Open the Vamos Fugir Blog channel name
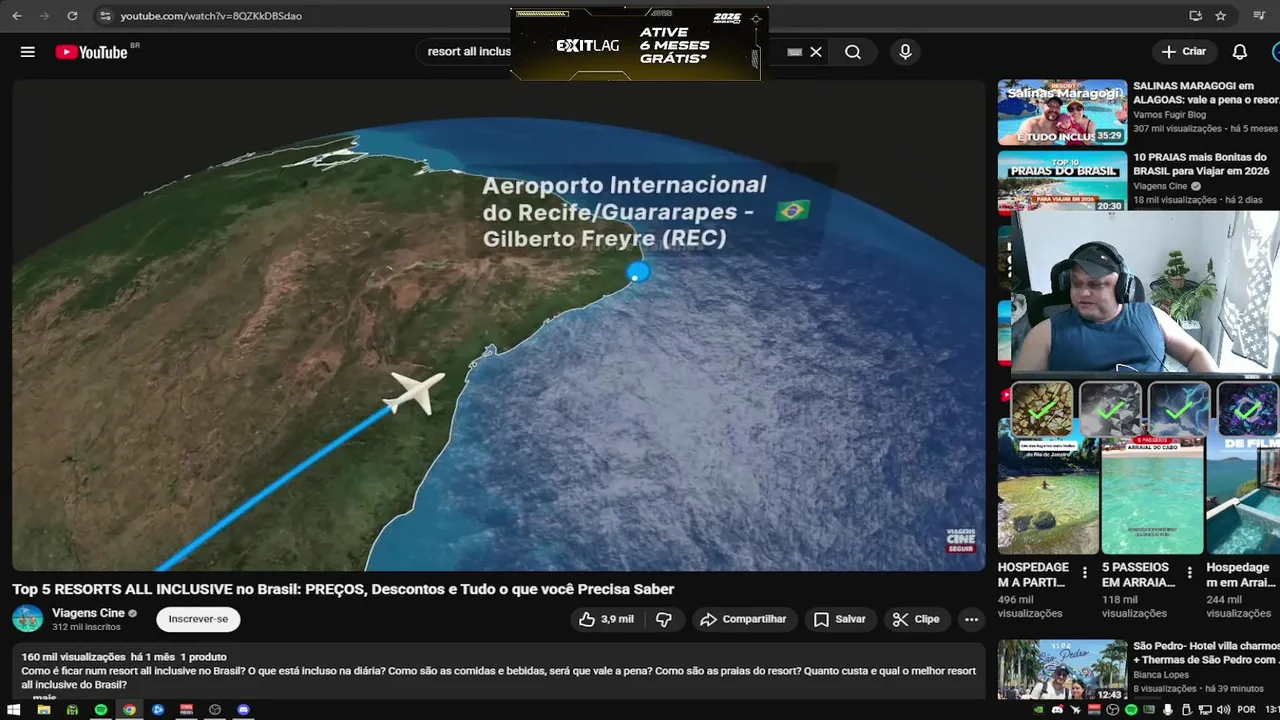1280x720 pixels. [x=1169, y=115]
